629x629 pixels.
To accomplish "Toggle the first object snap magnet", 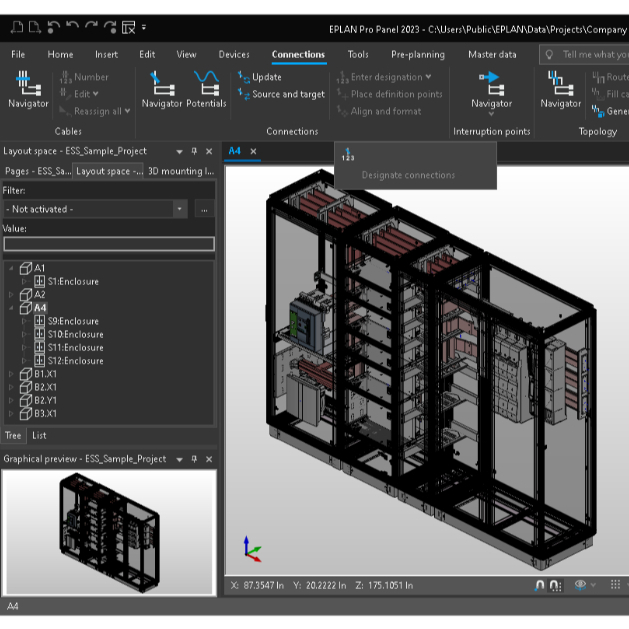I will point(540,585).
